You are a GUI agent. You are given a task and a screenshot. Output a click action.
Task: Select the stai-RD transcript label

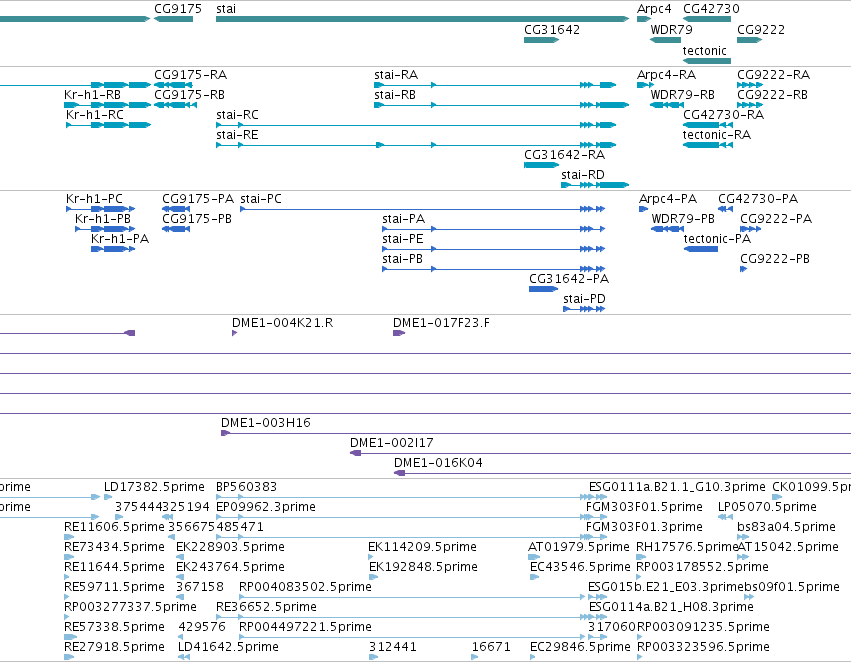(583, 175)
